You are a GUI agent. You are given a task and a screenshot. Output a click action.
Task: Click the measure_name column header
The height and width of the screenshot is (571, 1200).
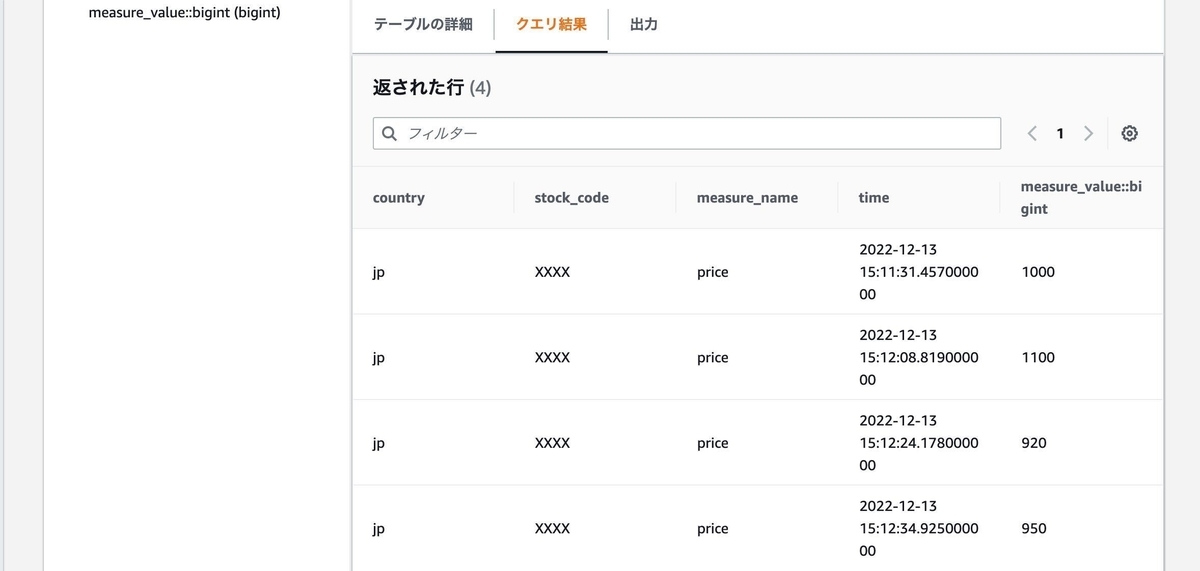click(747, 198)
